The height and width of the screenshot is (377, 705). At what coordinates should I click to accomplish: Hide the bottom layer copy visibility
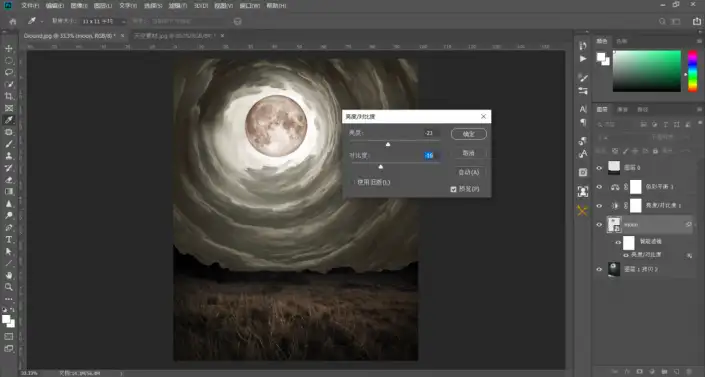599,269
